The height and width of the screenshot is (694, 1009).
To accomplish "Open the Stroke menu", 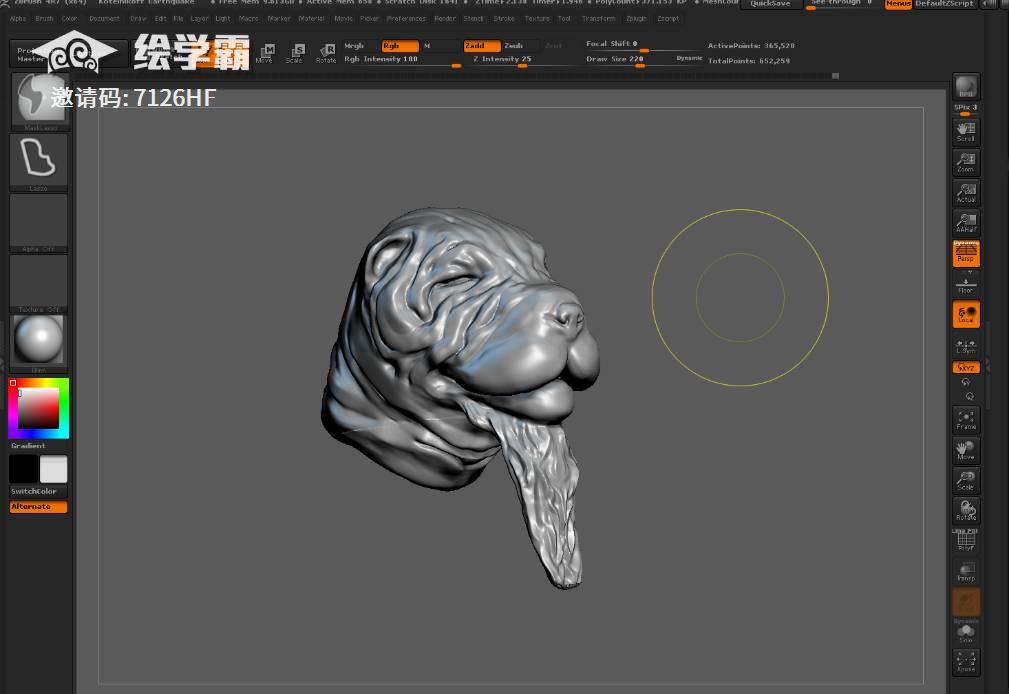I will coord(504,19).
